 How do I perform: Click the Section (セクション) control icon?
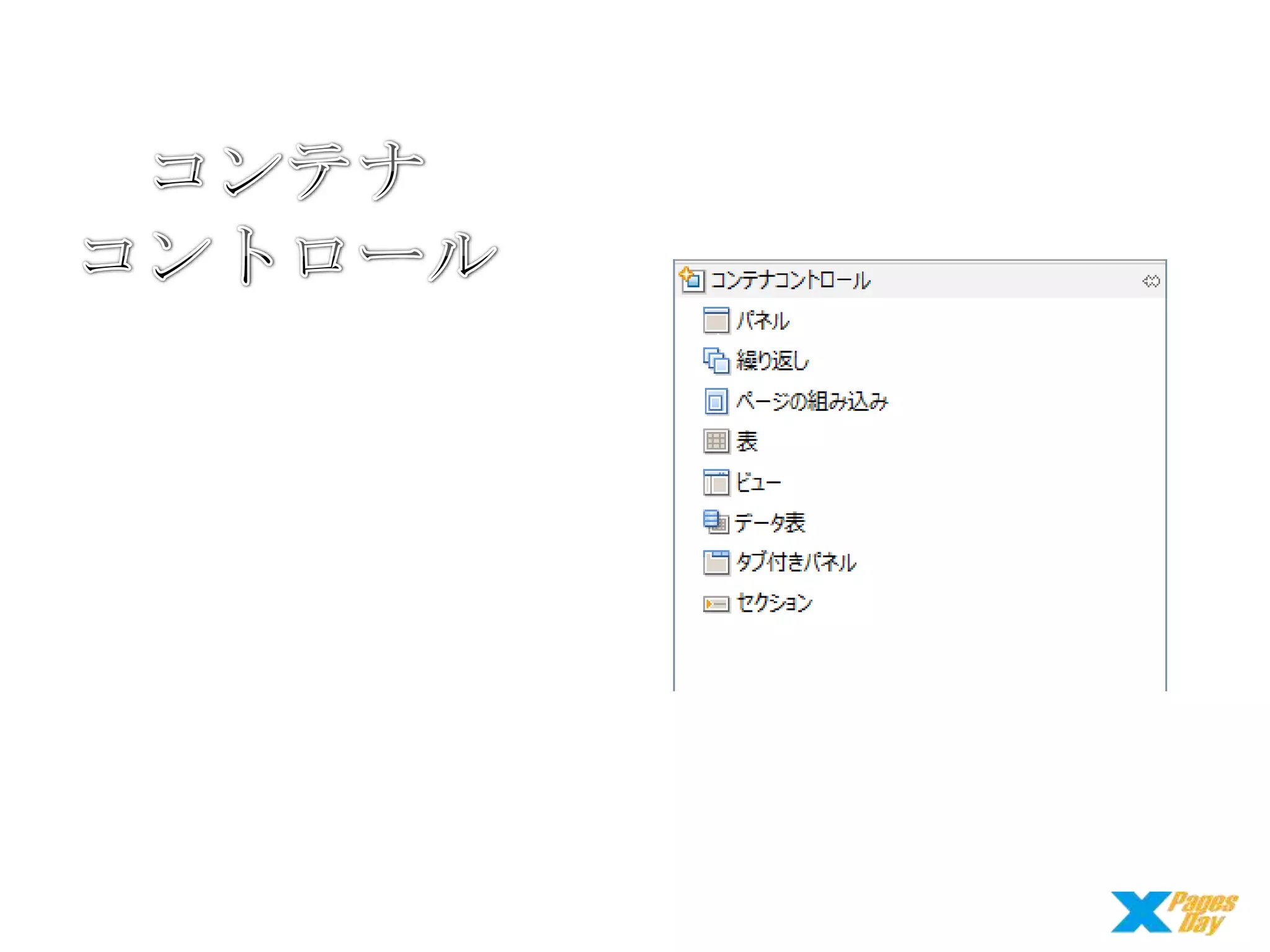click(x=716, y=604)
